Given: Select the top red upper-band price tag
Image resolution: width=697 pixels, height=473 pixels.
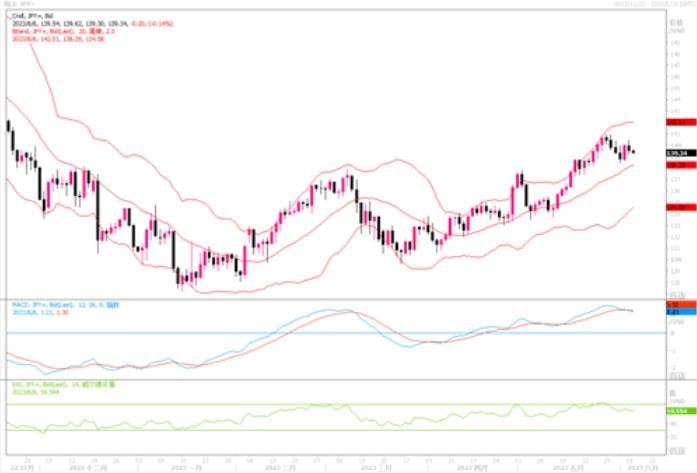Looking at the screenshot, I should (674, 121).
